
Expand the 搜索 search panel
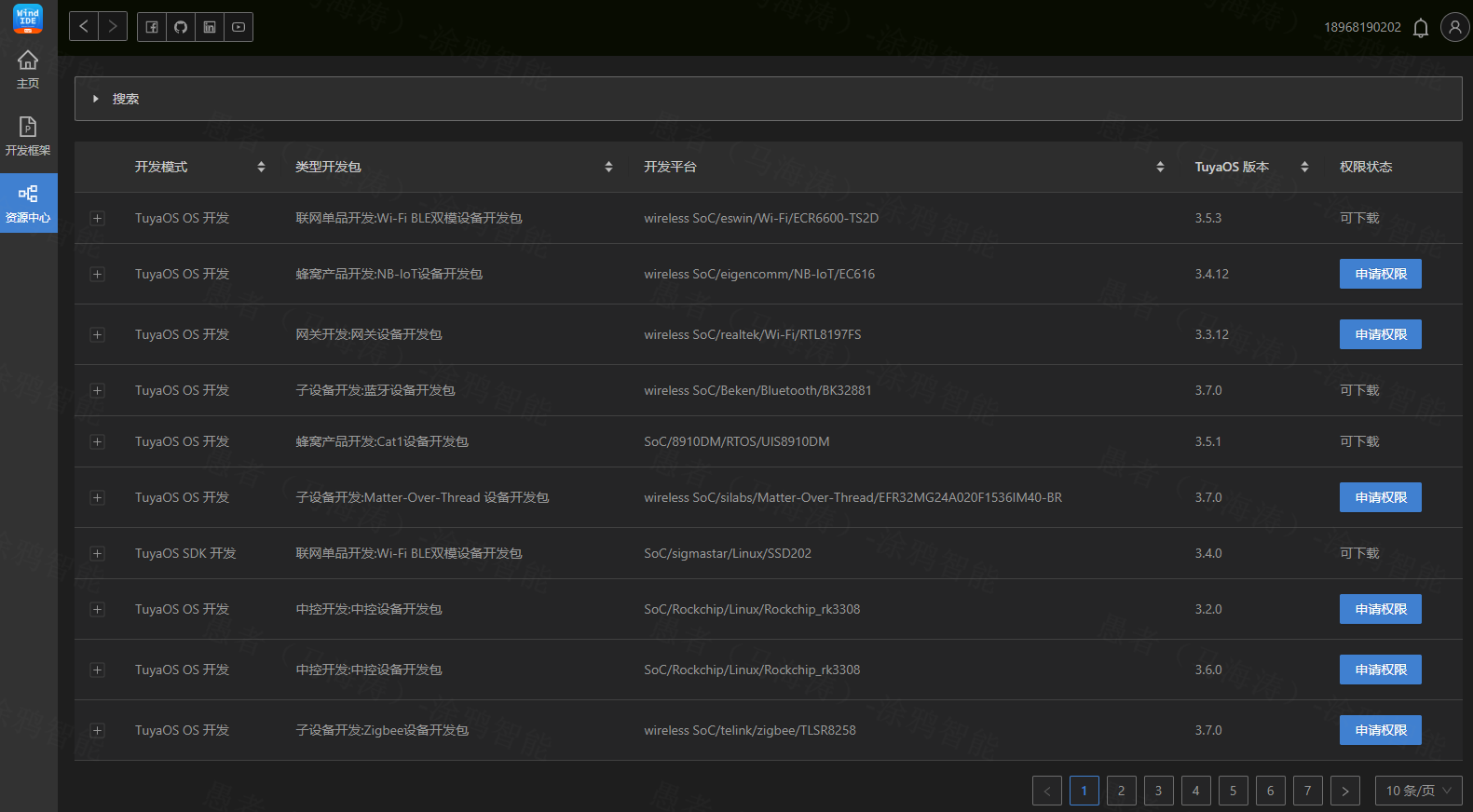768,99
